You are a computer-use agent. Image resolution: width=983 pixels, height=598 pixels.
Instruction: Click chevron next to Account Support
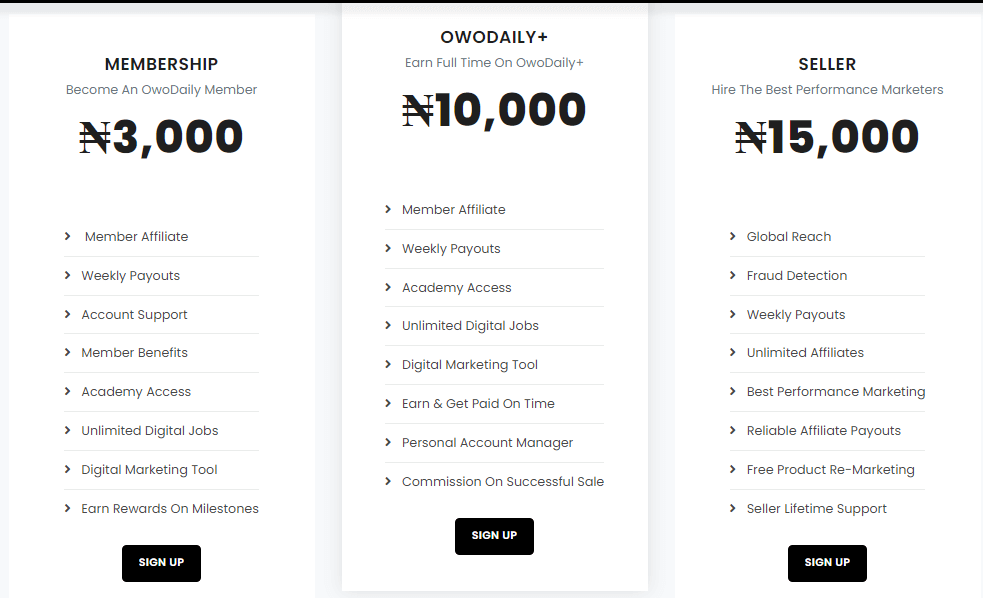(67, 314)
